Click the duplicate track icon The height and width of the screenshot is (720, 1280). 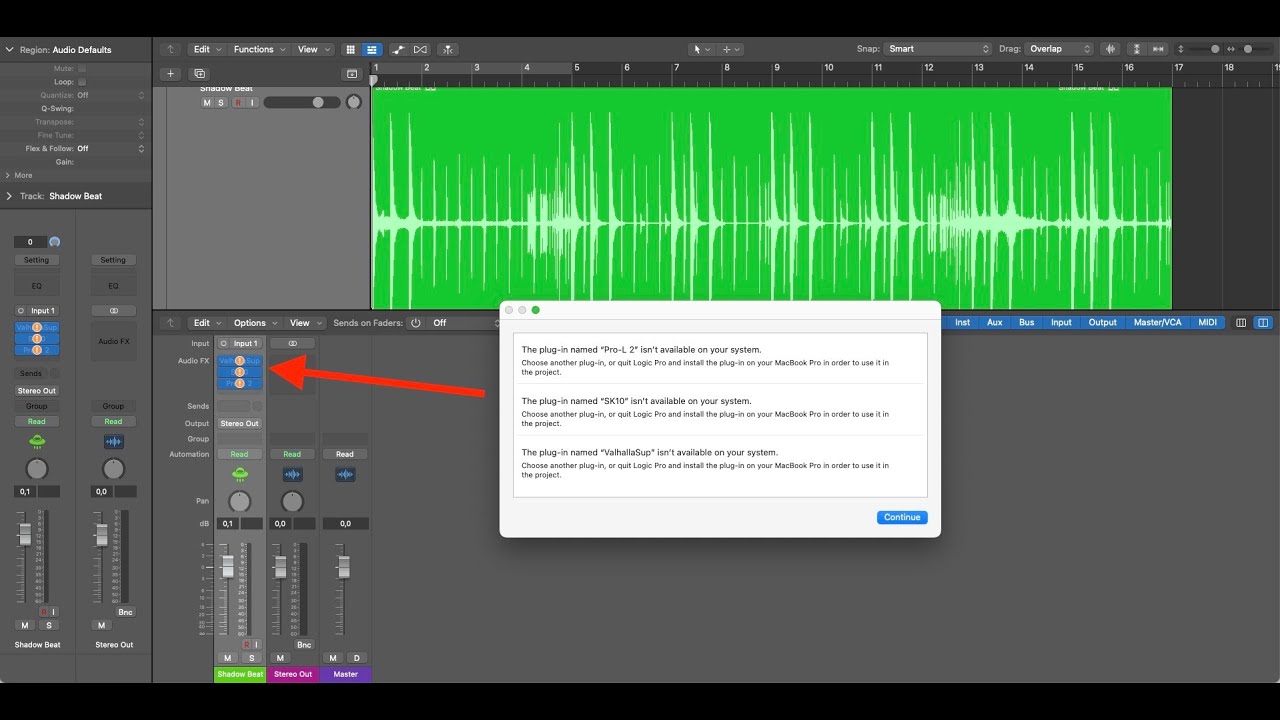199,74
